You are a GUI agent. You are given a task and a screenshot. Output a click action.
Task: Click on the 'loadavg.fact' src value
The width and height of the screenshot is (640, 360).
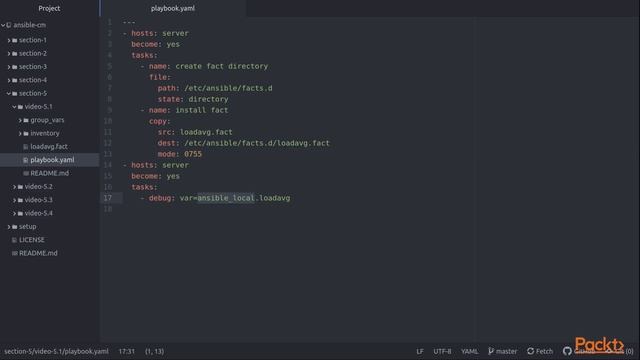[x=206, y=132]
